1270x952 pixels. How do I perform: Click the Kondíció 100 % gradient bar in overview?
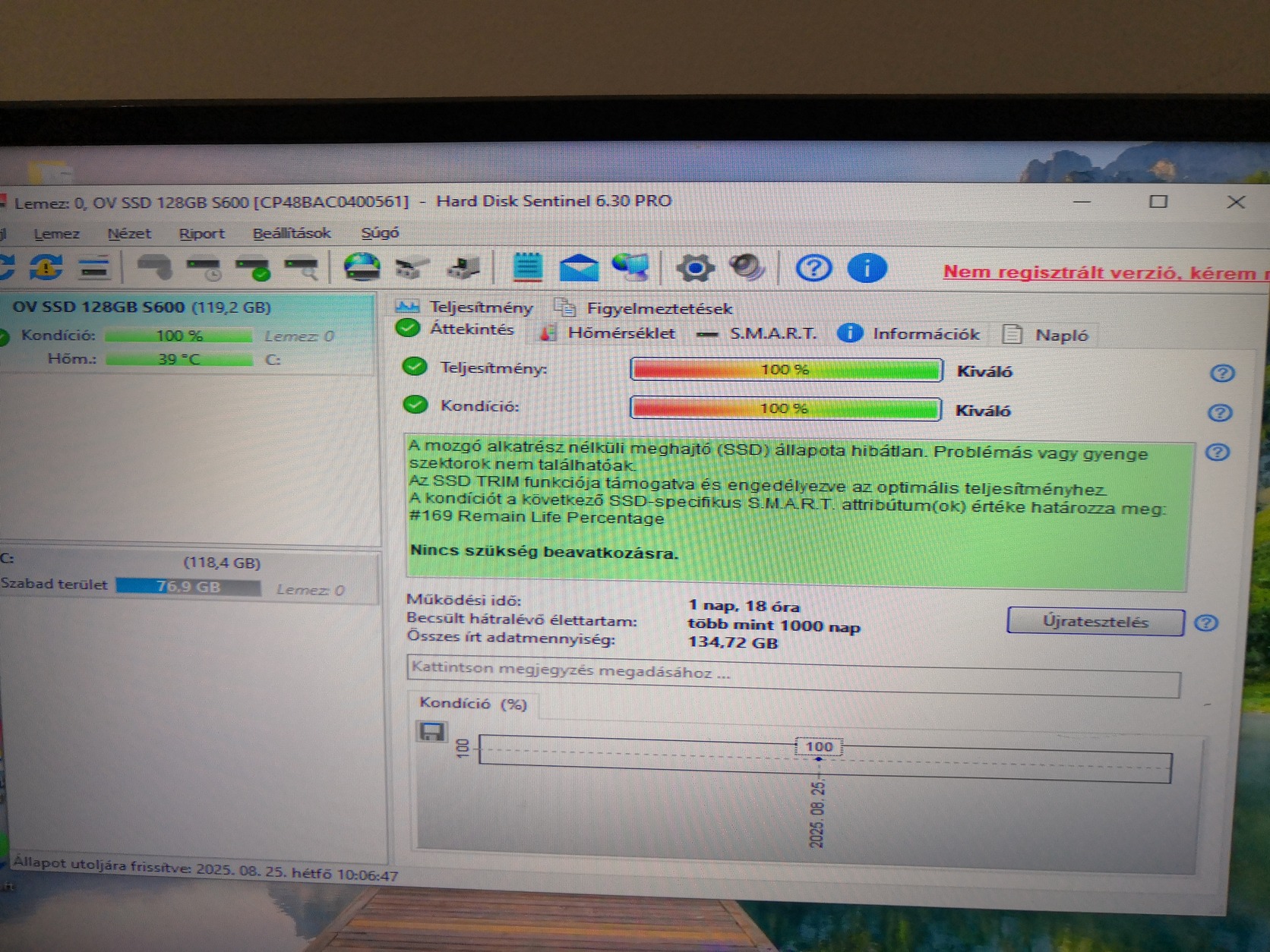tap(785, 408)
